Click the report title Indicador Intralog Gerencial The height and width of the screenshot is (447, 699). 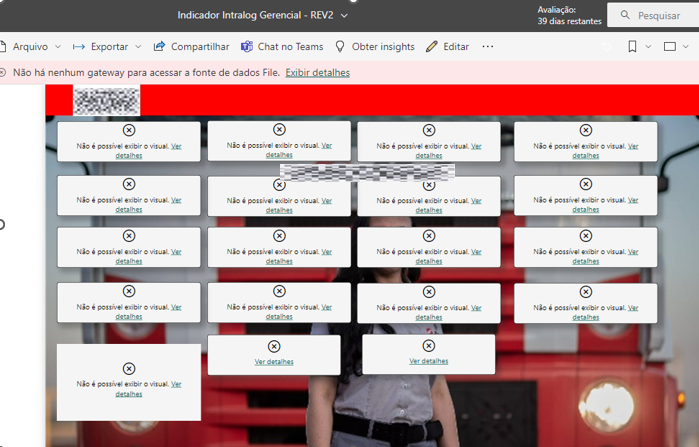[255, 15]
